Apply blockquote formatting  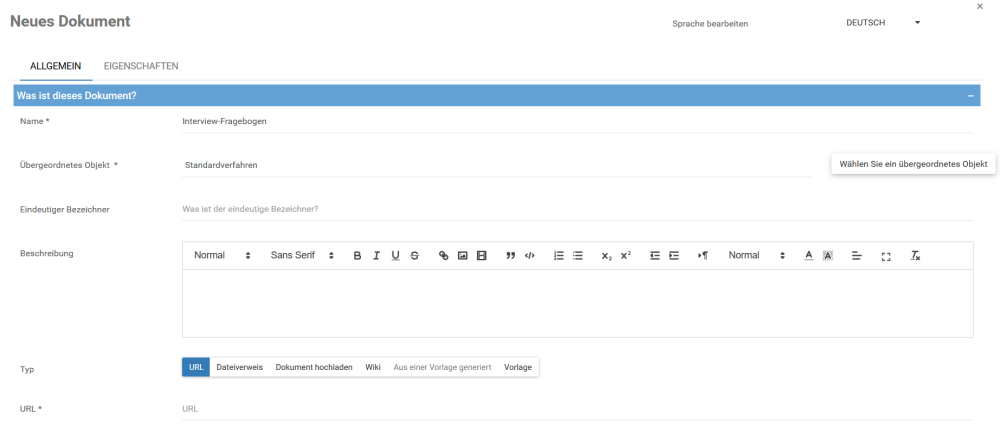(x=510, y=256)
